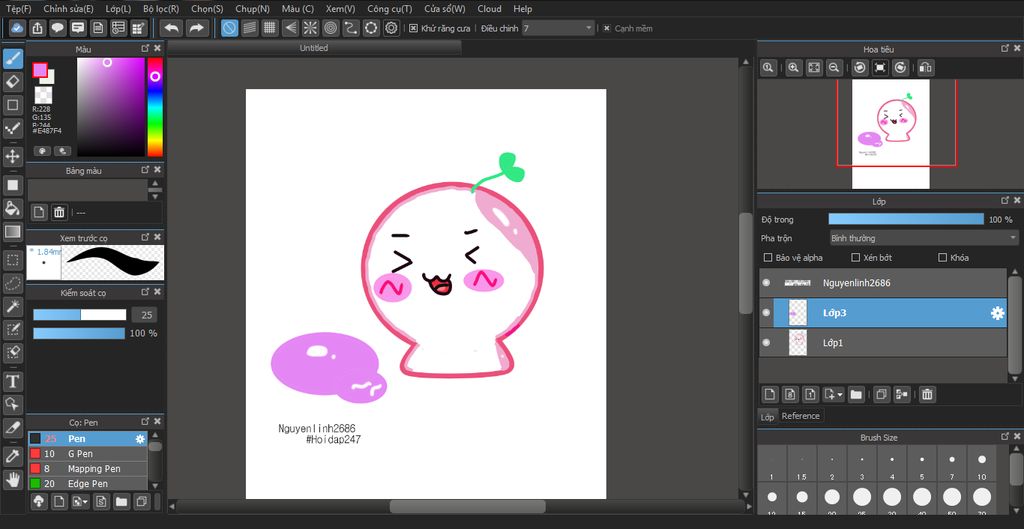This screenshot has width=1024, height=529.
Task: Click the cloud save icon
Action: pos(18,28)
